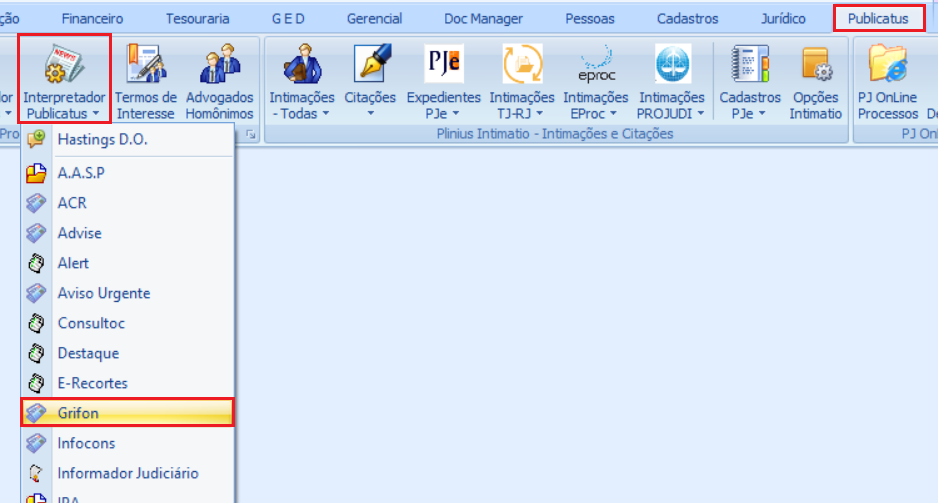
Task: Switch to the Gerencial tab
Action: [374, 19]
